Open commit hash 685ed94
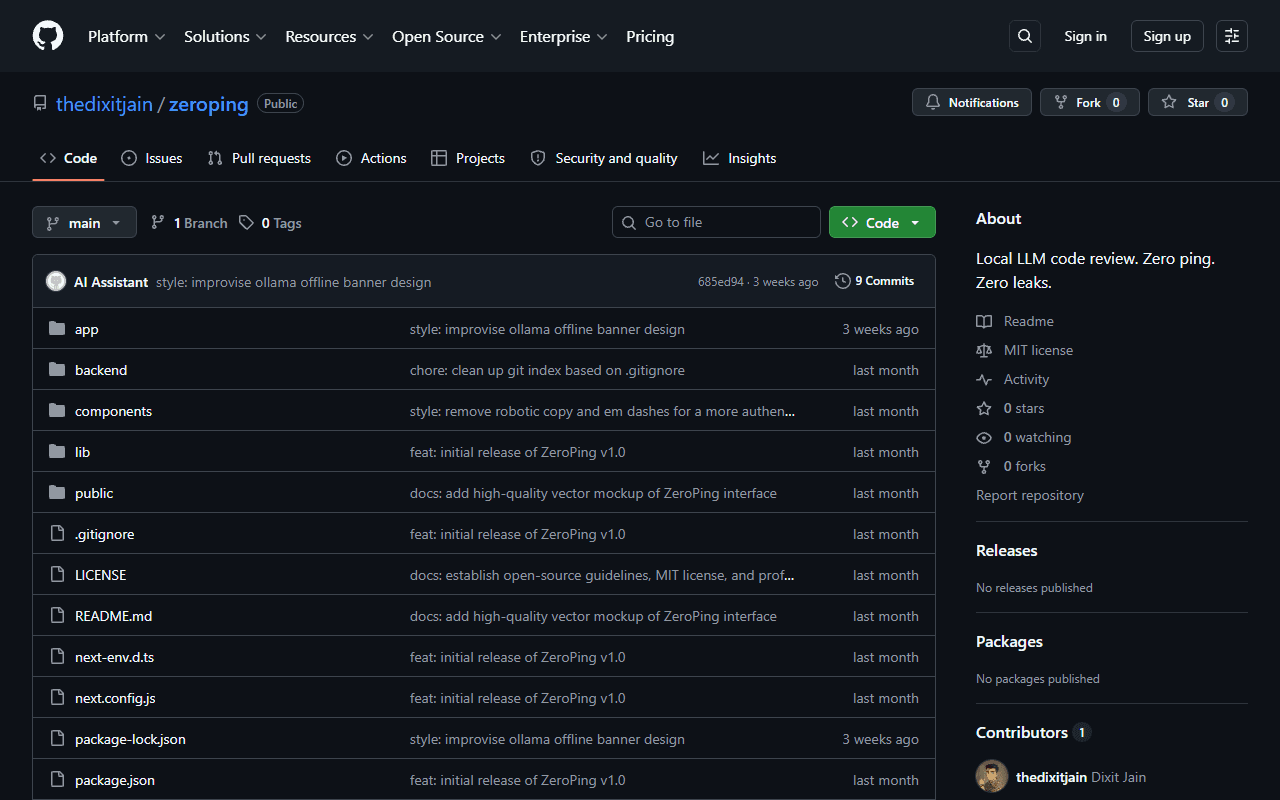 click(x=721, y=282)
